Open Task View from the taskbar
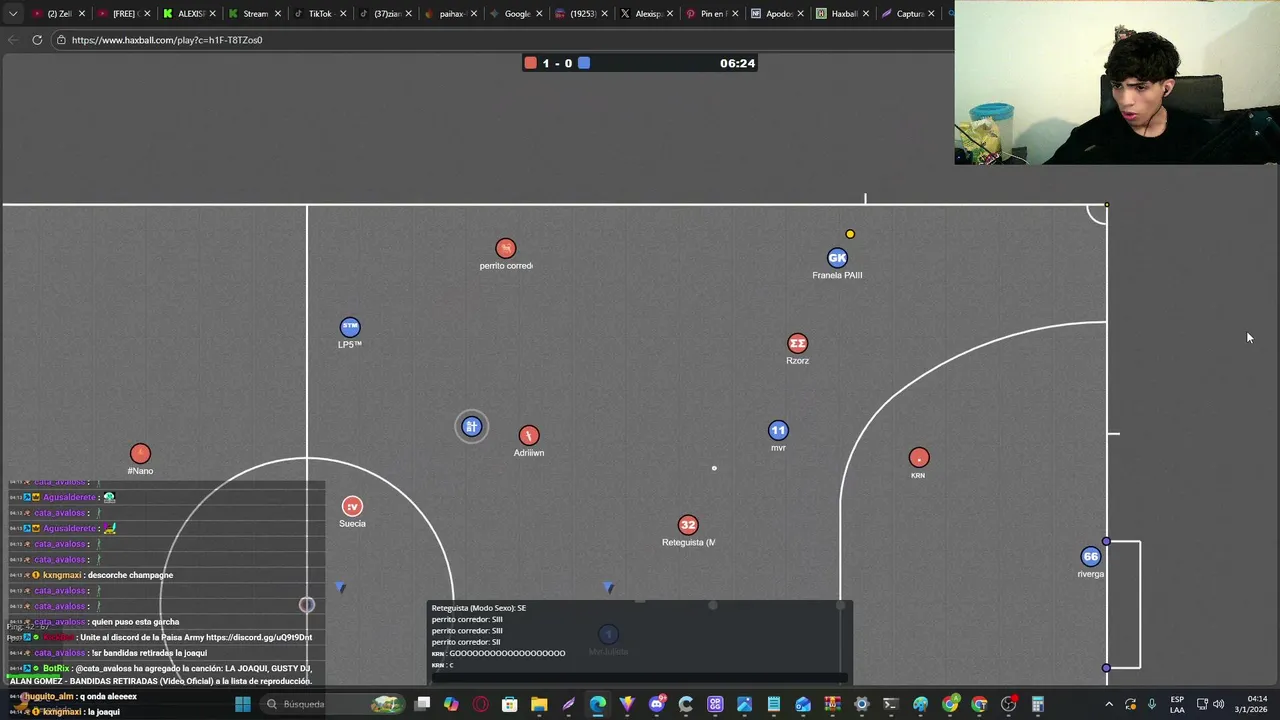Viewport: 1280px width, 720px height. click(423, 704)
